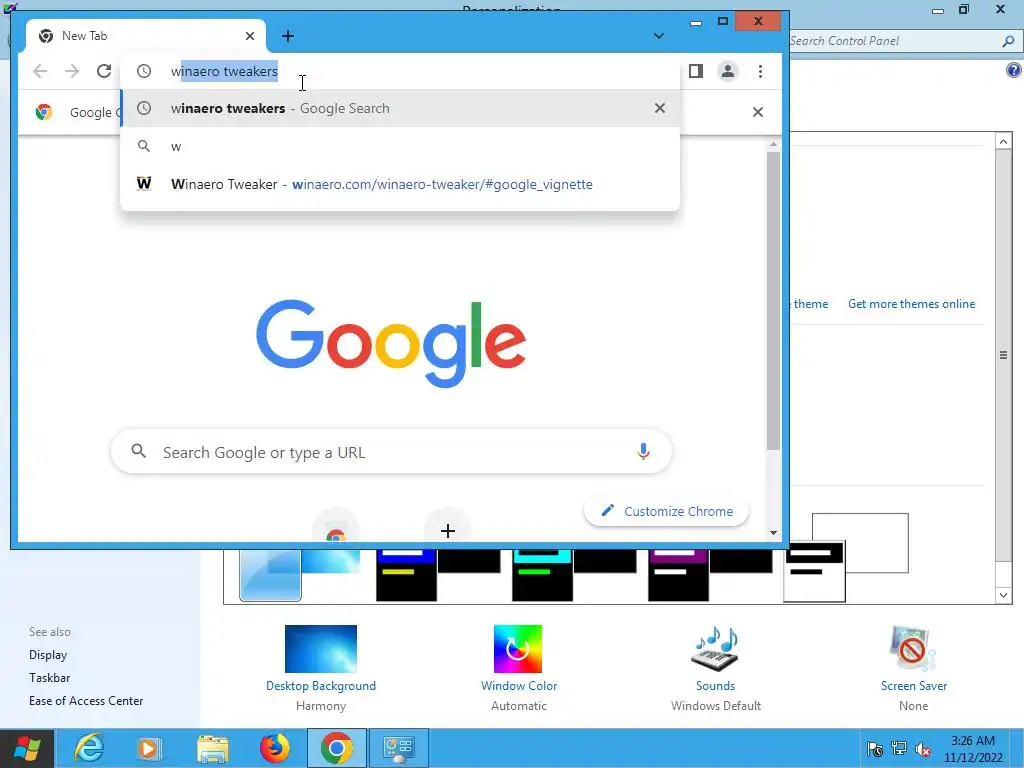Open Chrome side panel icon
The height and width of the screenshot is (768, 1024).
[696, 71]
